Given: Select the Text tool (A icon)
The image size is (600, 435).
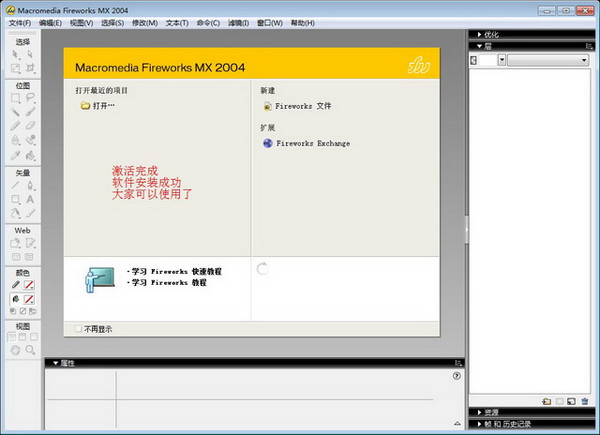Looking at the screenshot, I should click(31, 199).
